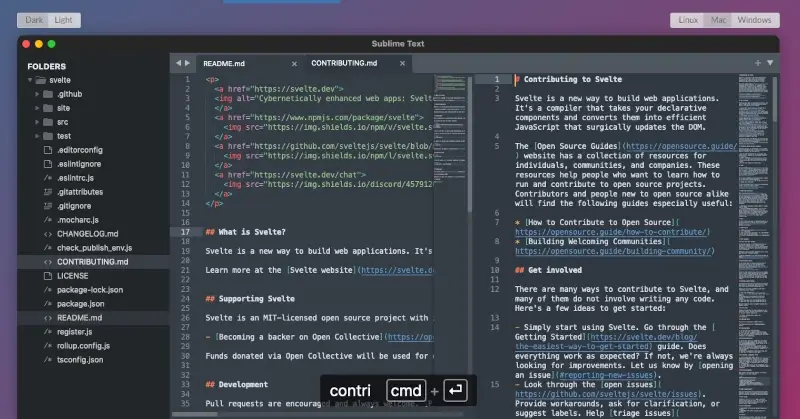Image resolution: width=800 pixels, height=419 pixels.
Task: Expand the .github folder
Action: pyautogui.click(x=36, y=93)
